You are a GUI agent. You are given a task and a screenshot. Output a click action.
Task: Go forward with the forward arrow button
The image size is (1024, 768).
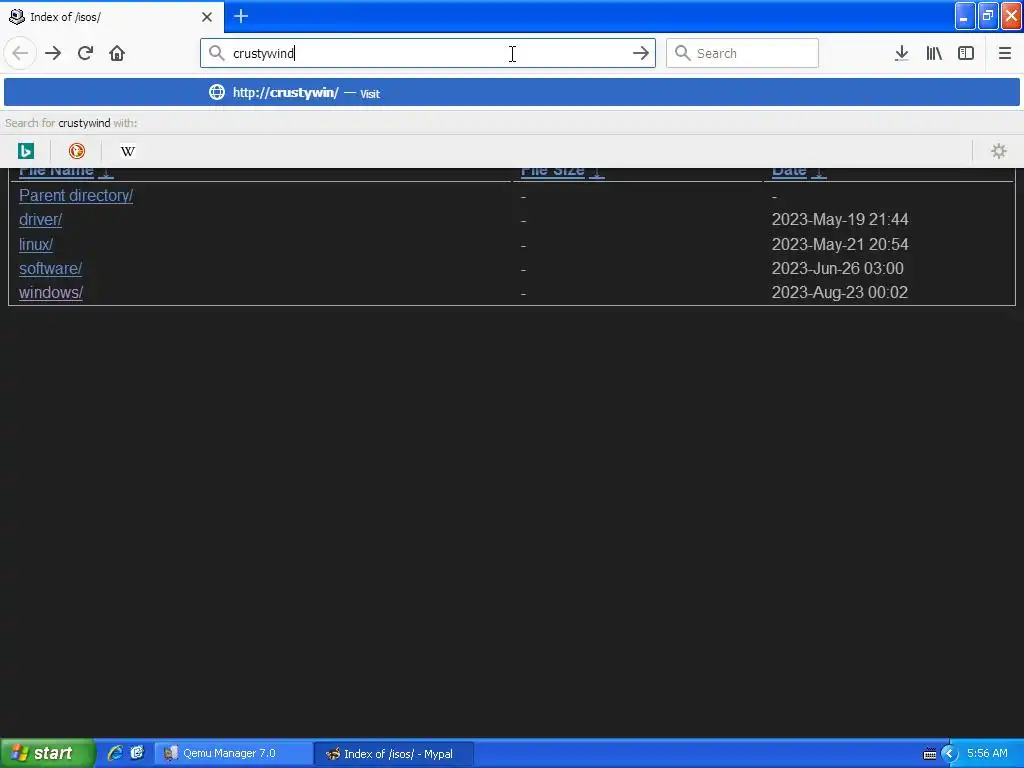point(53,53)
